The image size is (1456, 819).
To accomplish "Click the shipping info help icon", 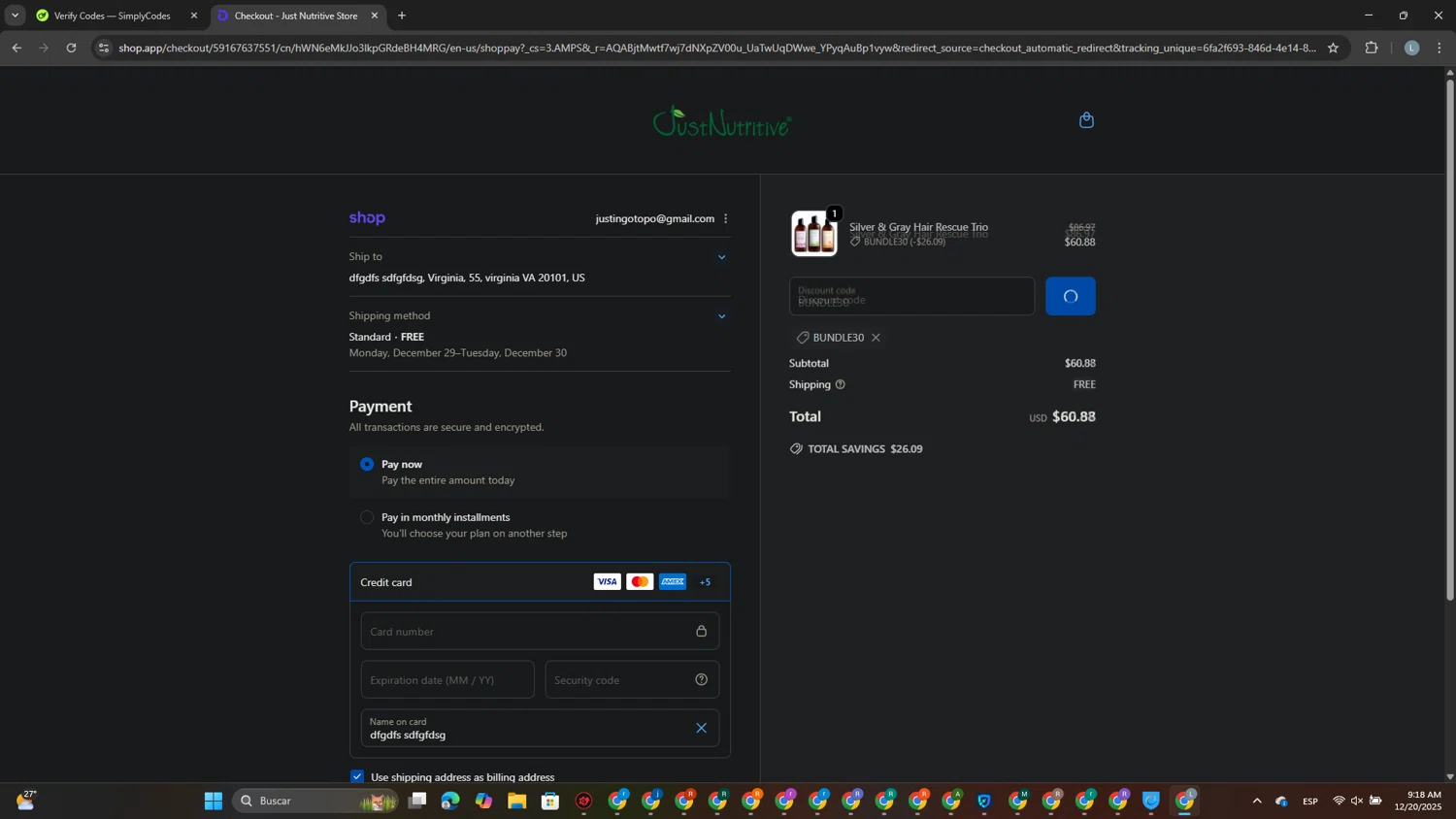I will tap(841, 384).
